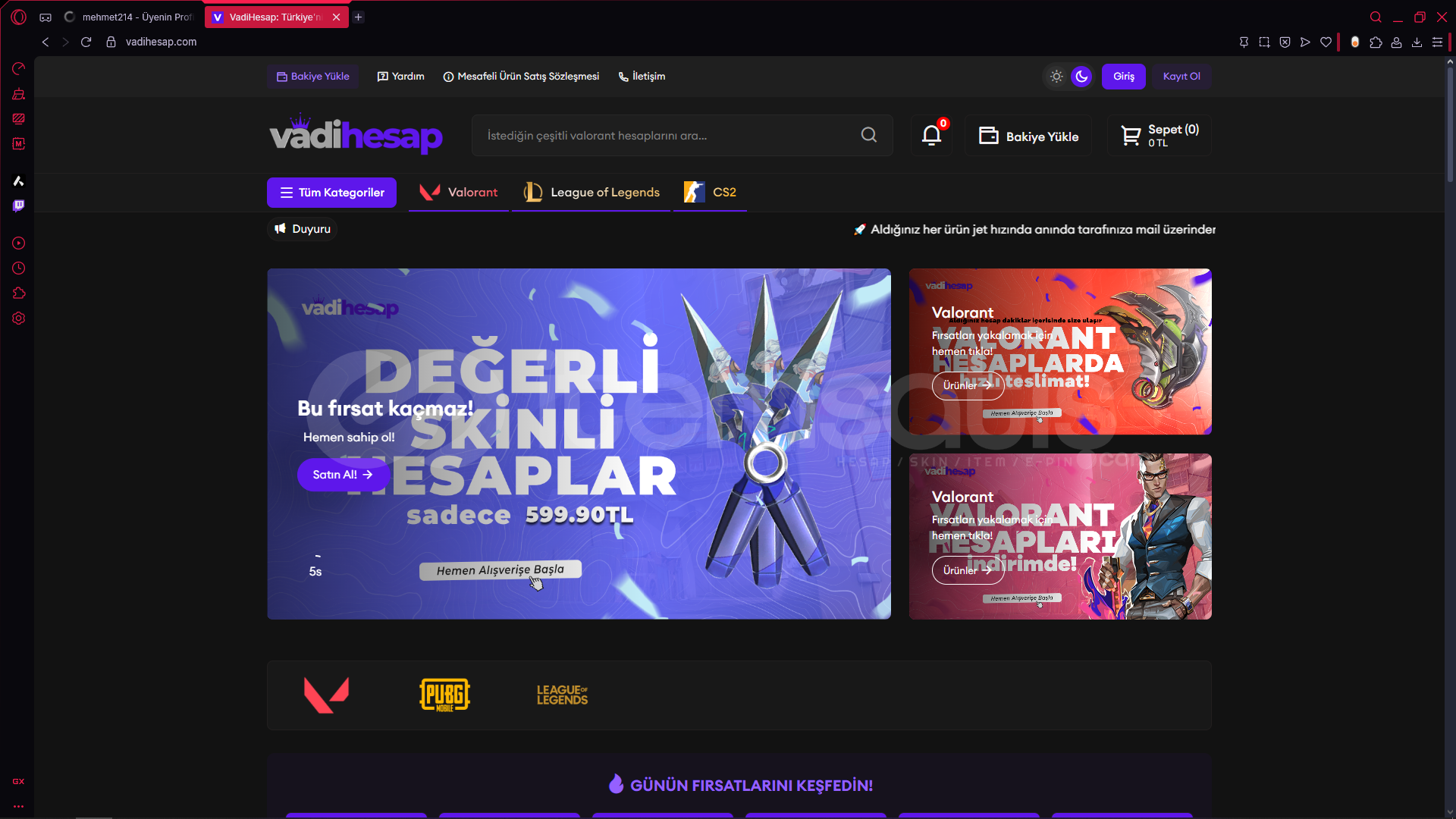Select the Valorant category tab

(x=459, y=193)
